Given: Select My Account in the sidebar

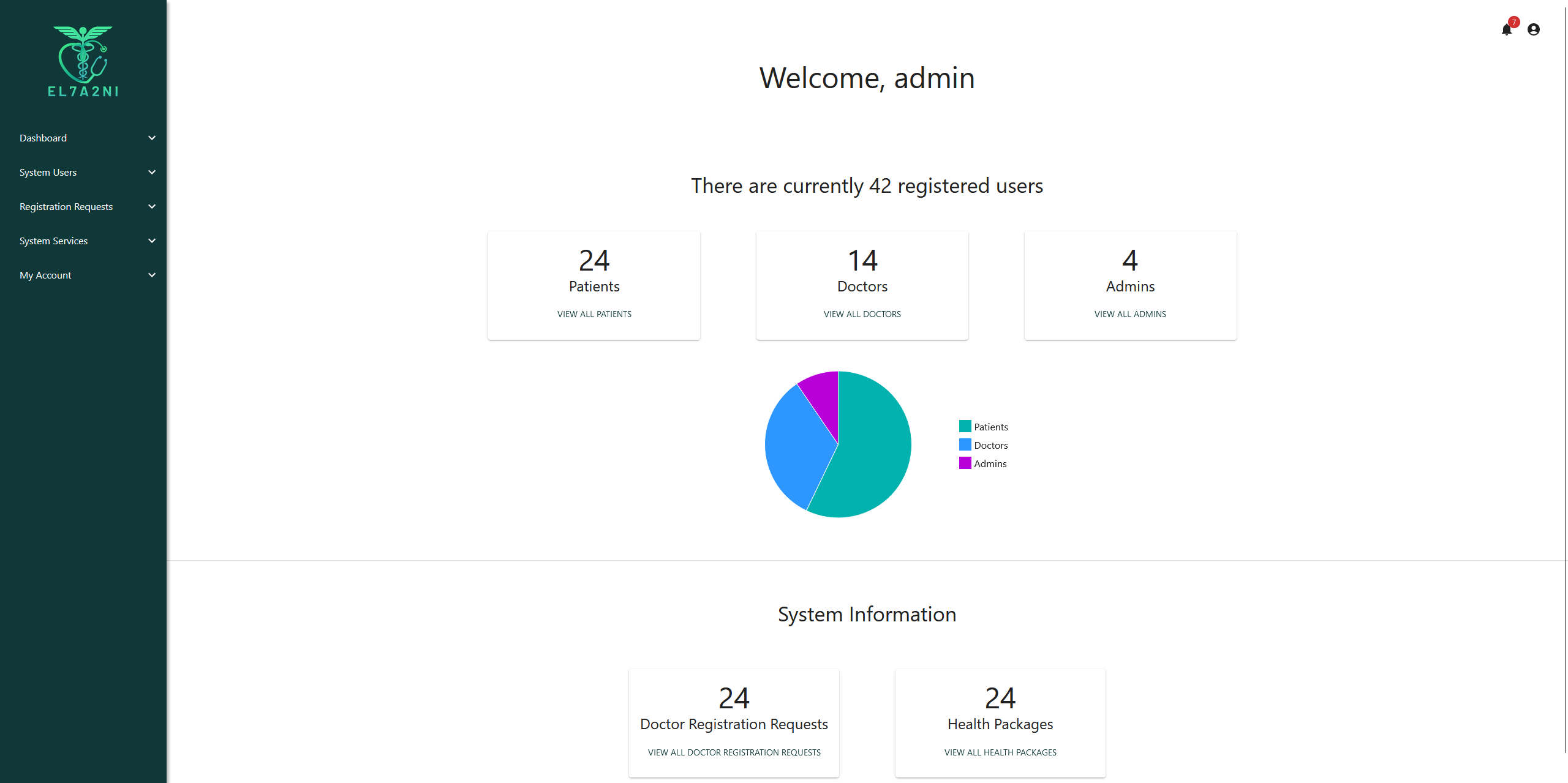Looking at the screenshot, I should click(45, 275).
